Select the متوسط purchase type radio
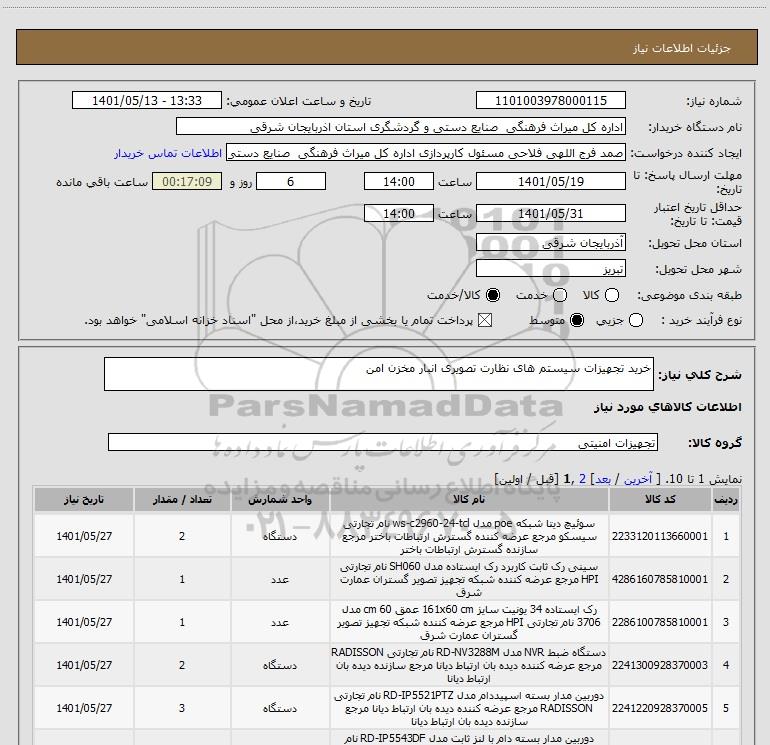Image resolution: width=770 pixels, height=745 pixels. point(577,320)
